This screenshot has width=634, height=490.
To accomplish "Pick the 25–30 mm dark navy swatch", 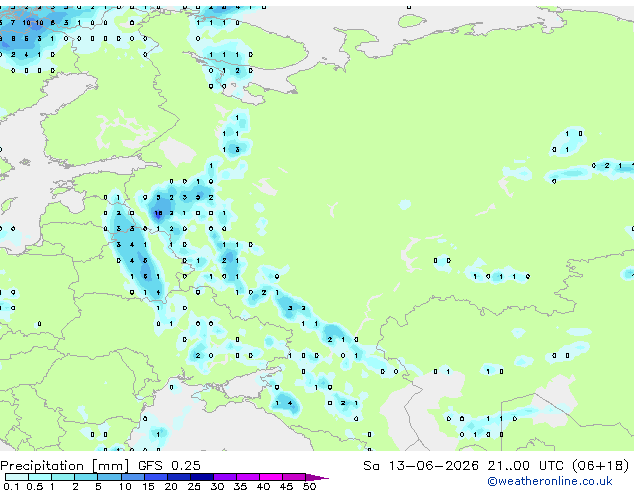I will 202,477.
